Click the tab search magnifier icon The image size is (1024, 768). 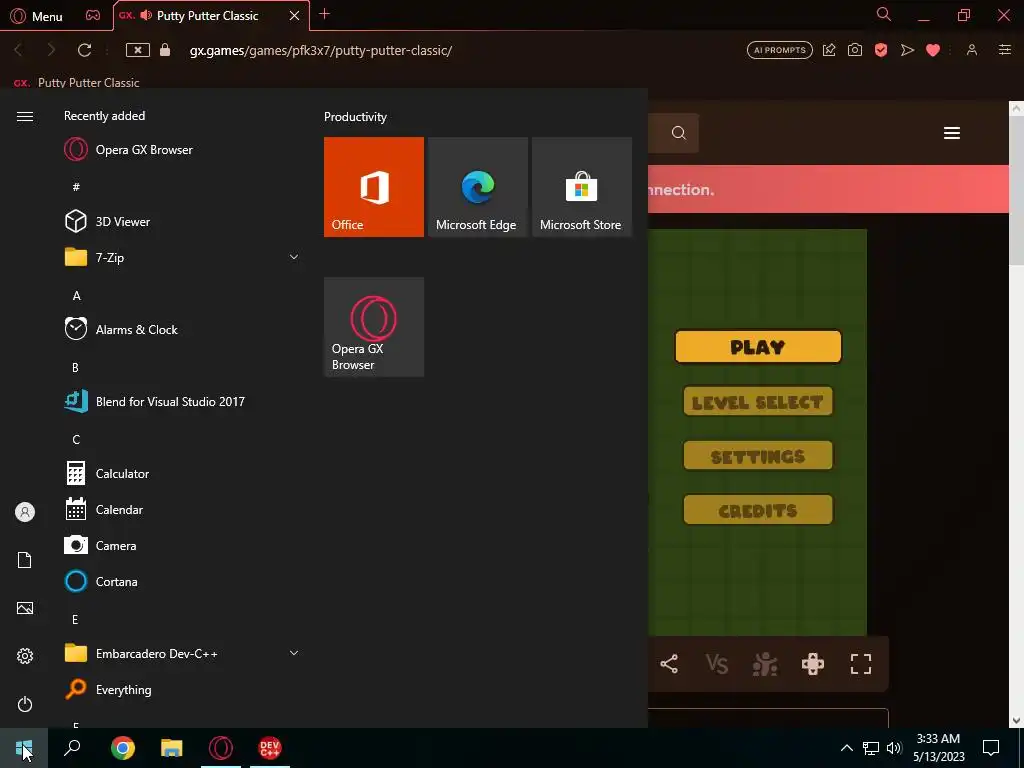pos(884,14)
